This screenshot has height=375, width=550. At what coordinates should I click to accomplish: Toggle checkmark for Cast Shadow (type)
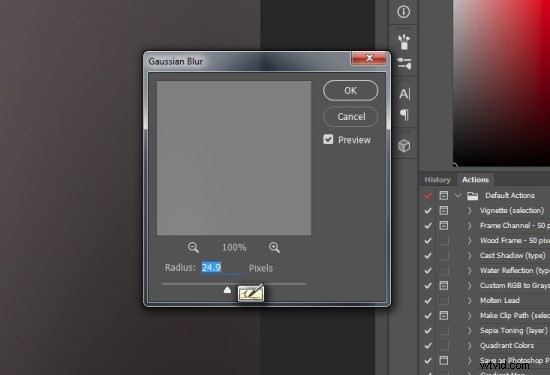(x=428, y=256)
